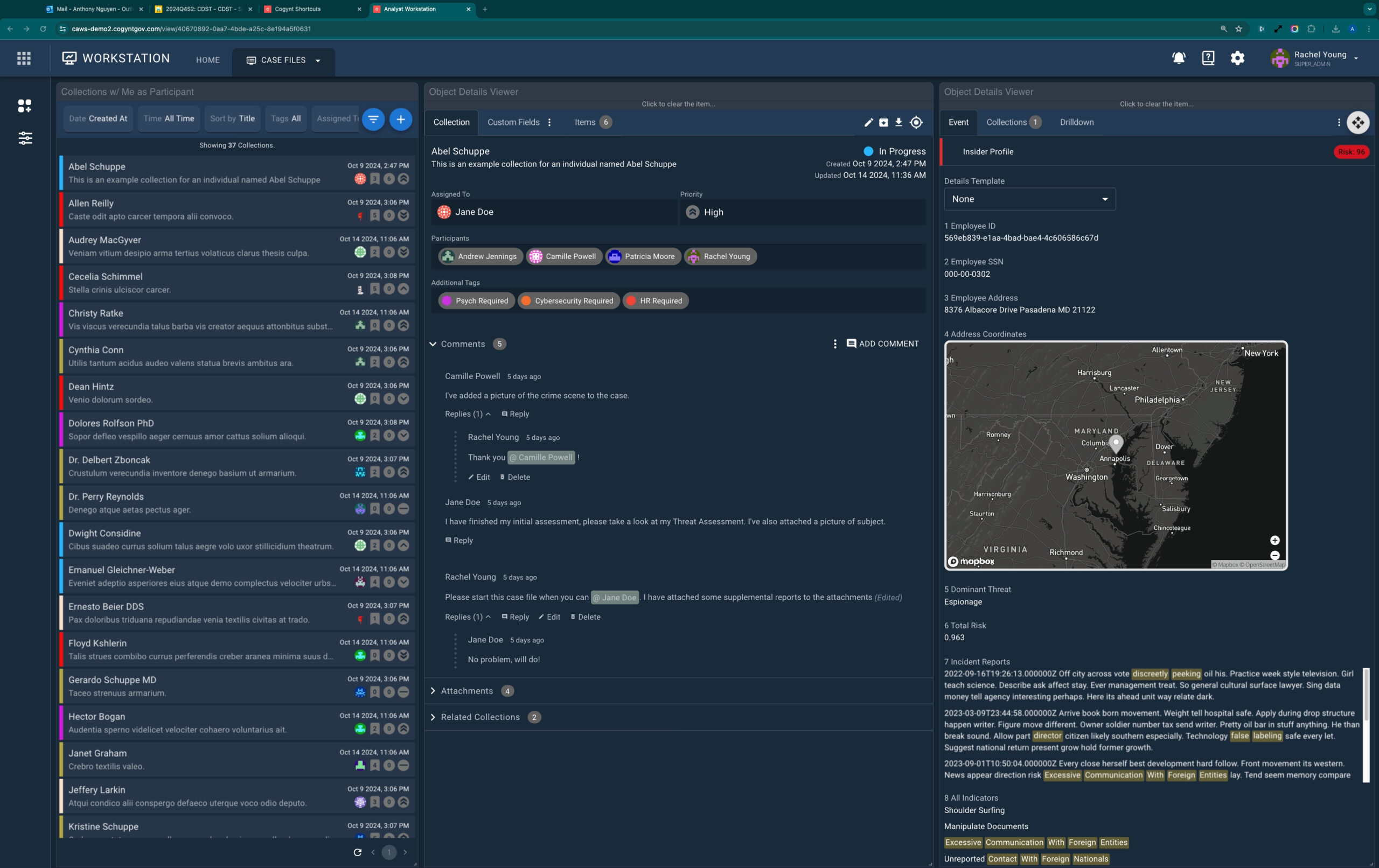The height and width of the screenshot is (868, 1379).
Task: Click the HR Required red tag
Action: coord(655,300)
